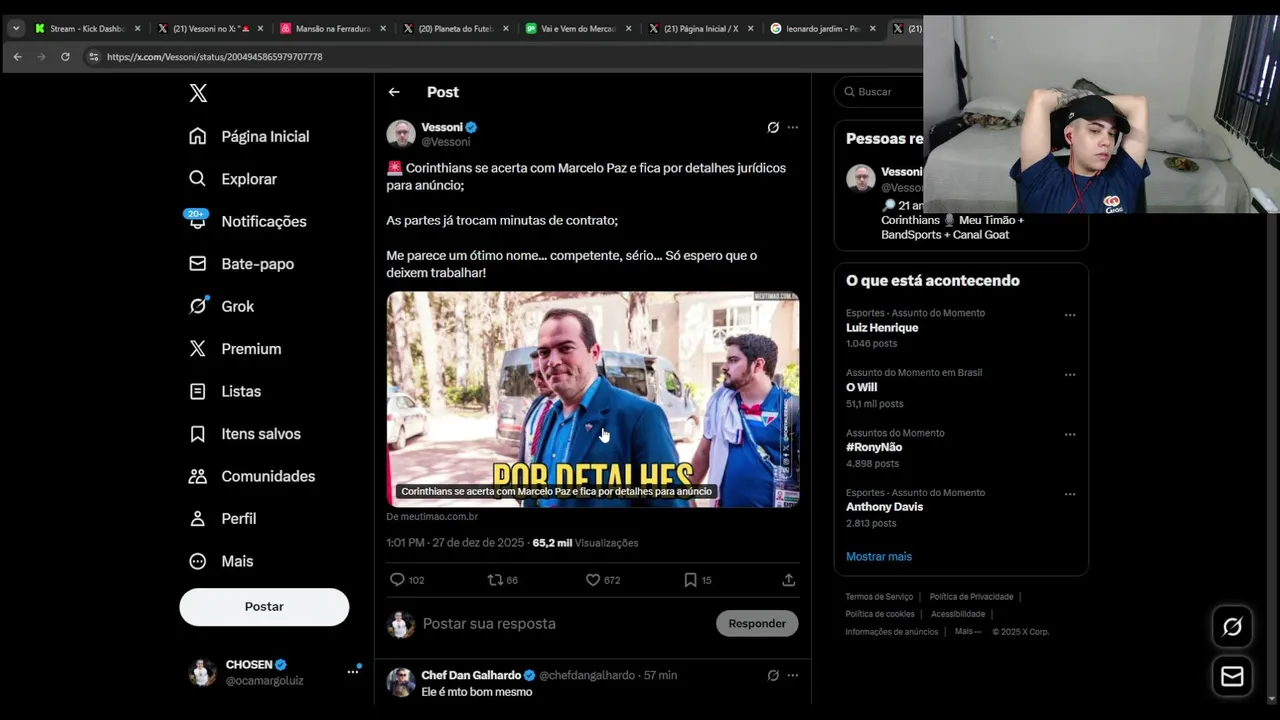Open #RonyNão trending topic
Screen dimensions: 1280x720
pyautogui.click(x=874, y=448)
